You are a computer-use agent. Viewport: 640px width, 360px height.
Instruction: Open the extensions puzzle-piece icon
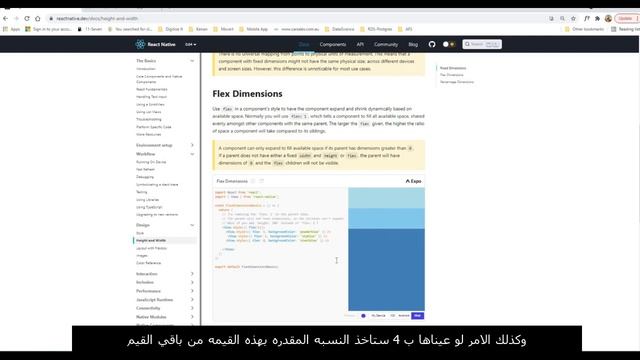point(597,18)
